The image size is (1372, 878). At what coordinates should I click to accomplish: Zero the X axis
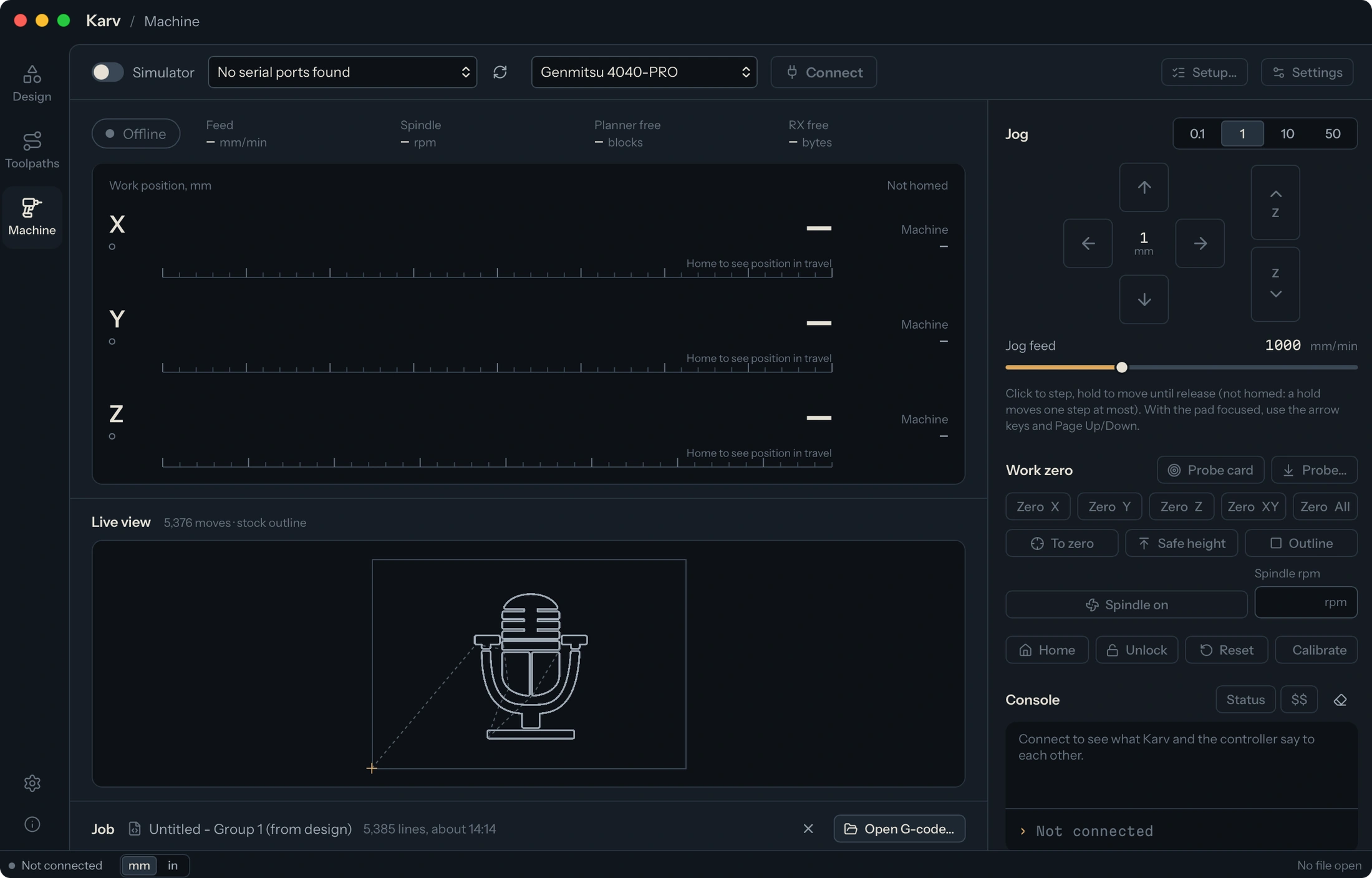coord(1038,506)
